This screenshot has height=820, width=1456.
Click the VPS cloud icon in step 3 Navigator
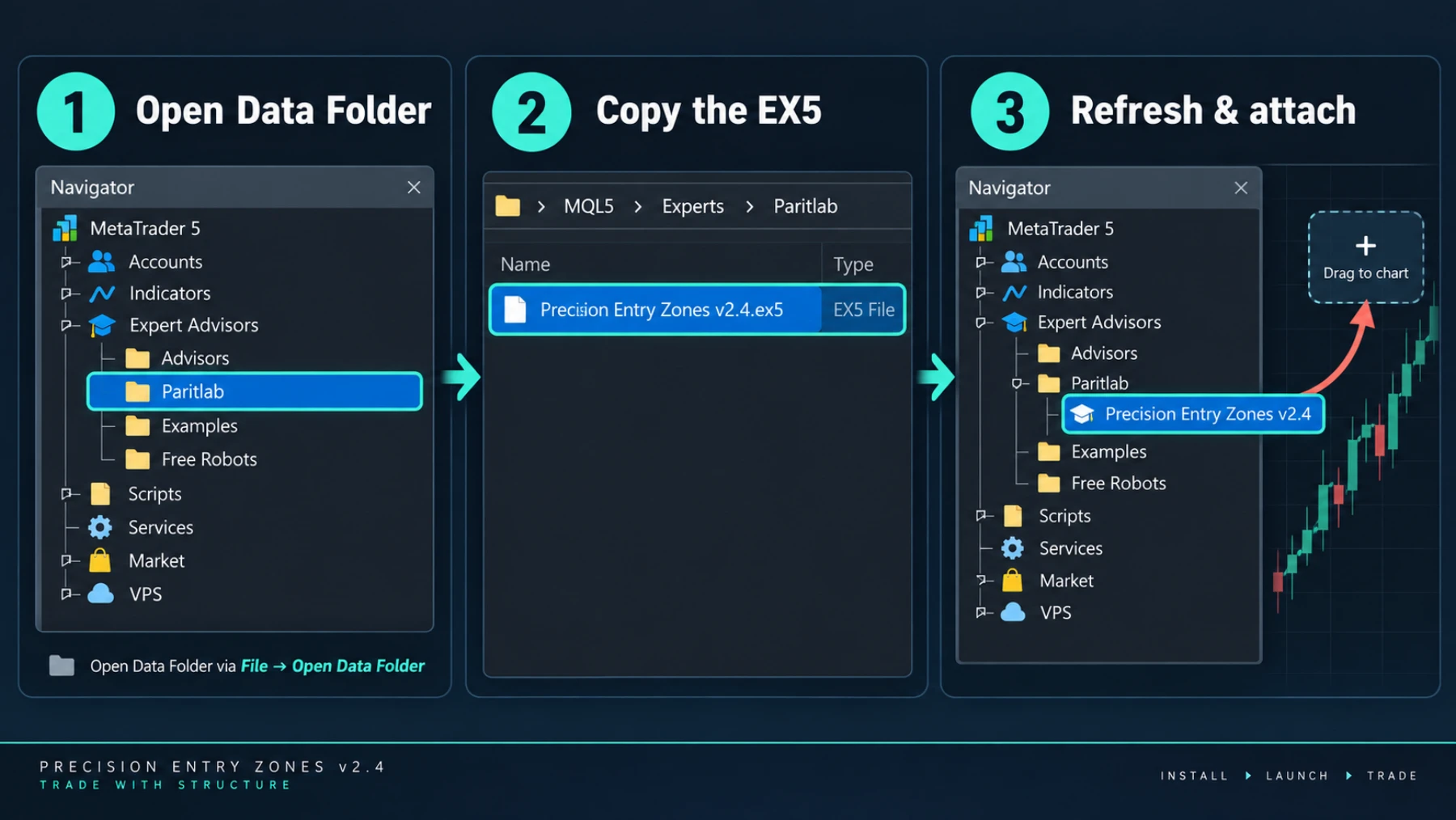1013,612
